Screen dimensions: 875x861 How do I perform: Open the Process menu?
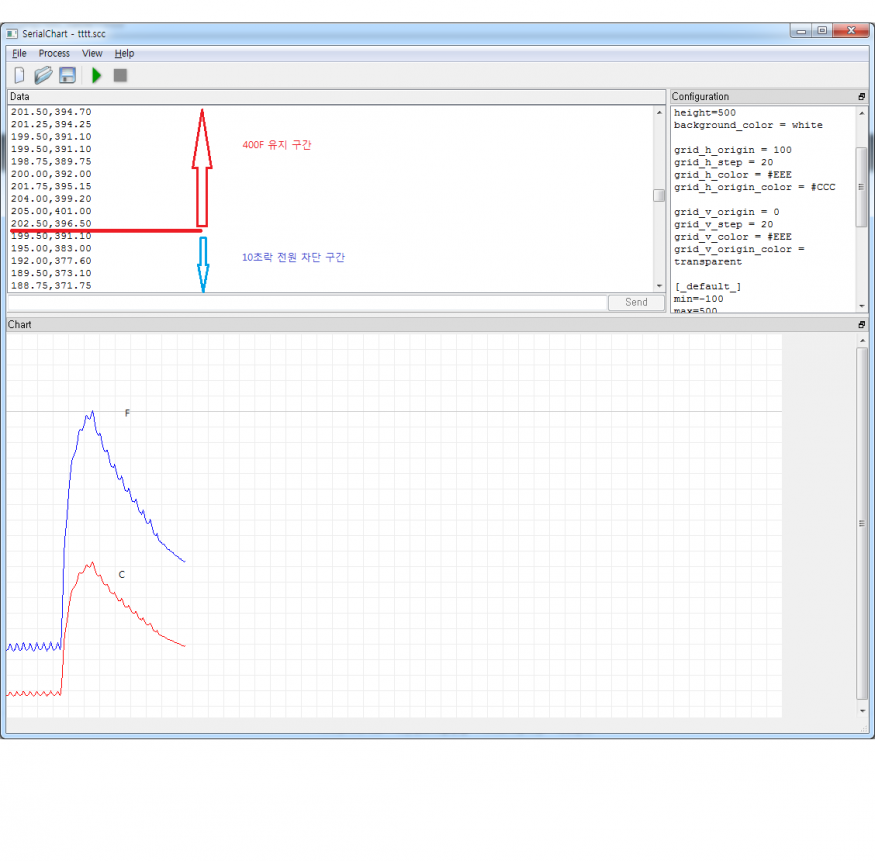pyautogui.click(x=54, y=53)
